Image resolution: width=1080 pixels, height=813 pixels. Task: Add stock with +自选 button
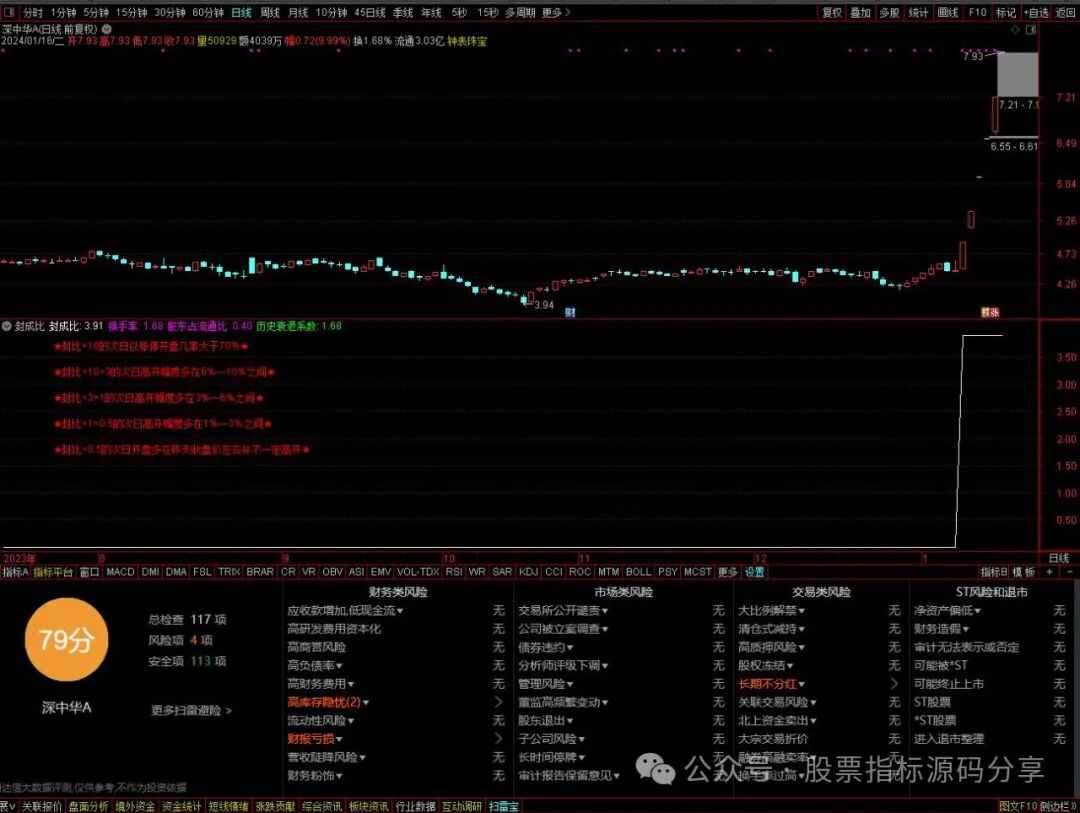(1037, 12)
